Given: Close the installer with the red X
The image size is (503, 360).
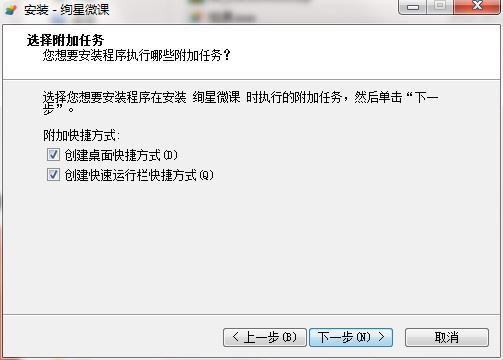Looking at the screenshot, I should coord(477,6).
